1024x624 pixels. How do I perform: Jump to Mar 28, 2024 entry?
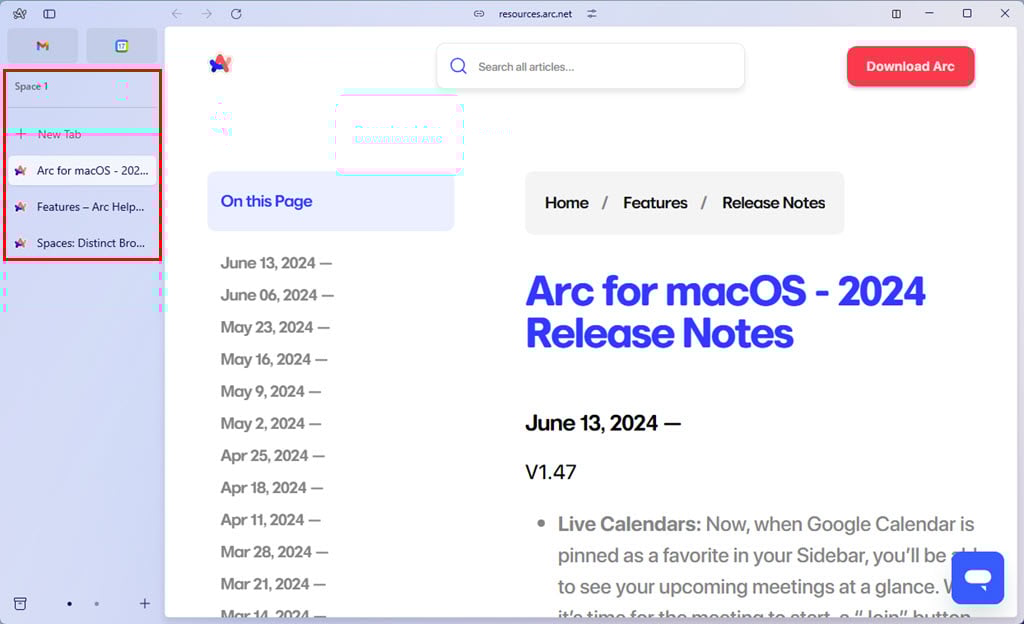(274, 552)
